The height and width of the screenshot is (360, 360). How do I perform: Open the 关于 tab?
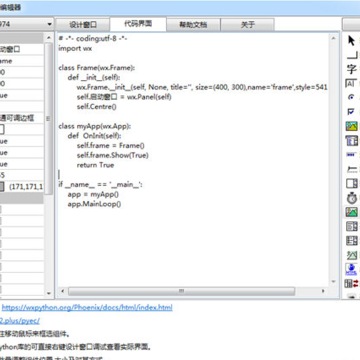coord(248,25)
